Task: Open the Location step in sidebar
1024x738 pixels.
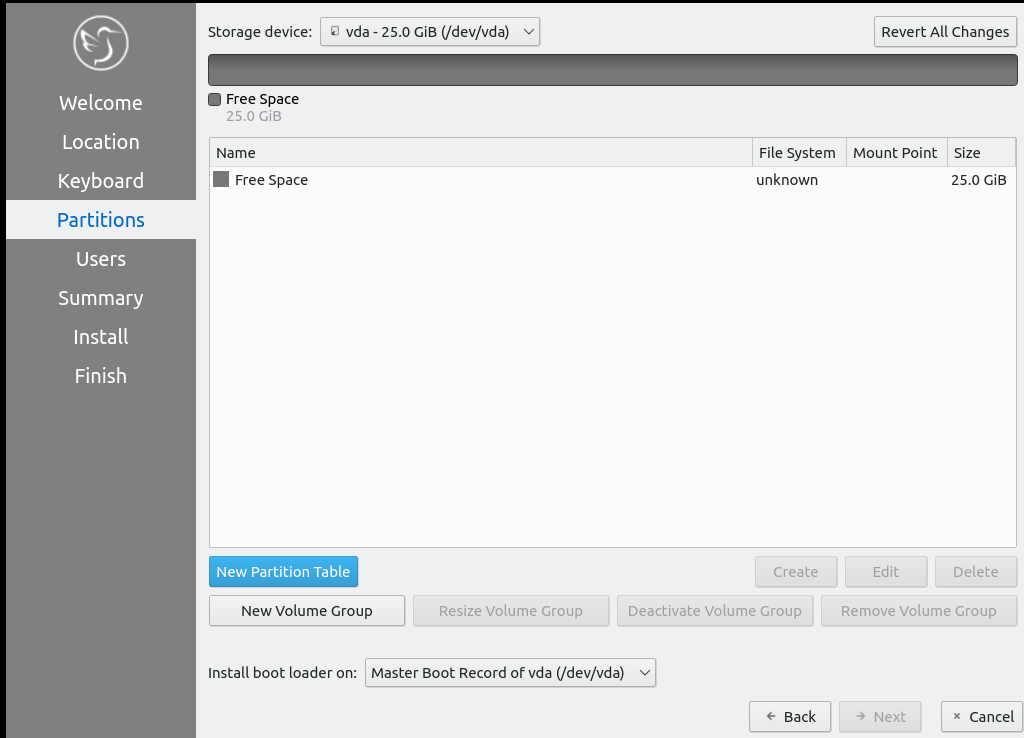Action: pos(100,142)
